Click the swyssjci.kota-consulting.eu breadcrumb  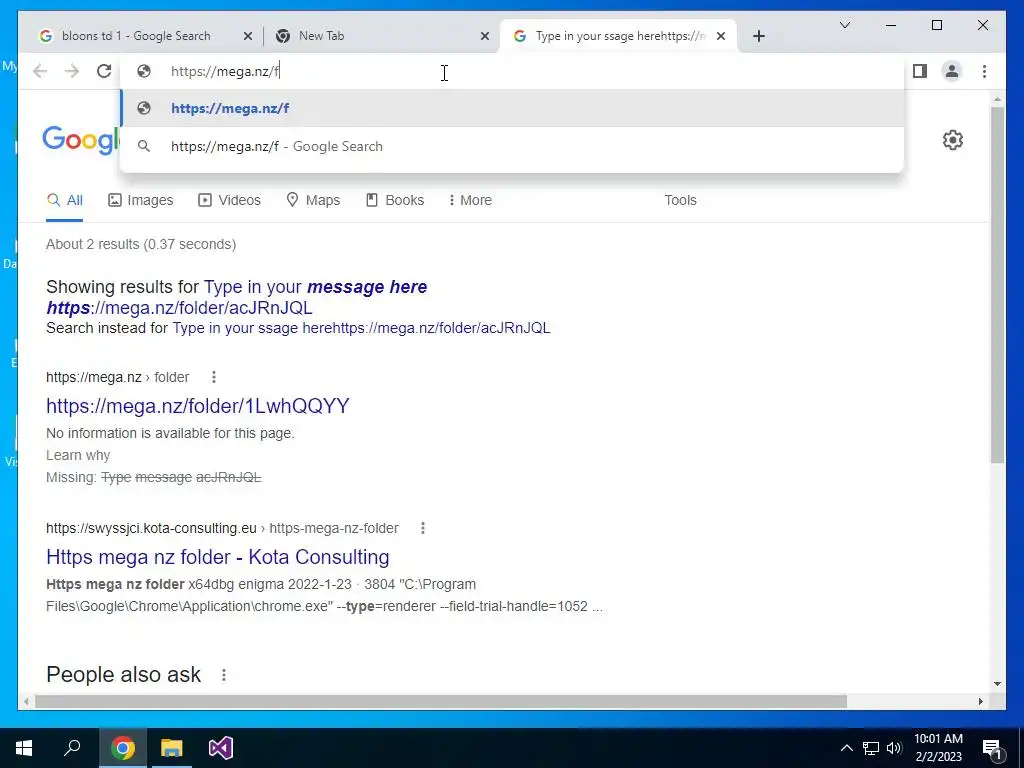(x=222, y=528)
